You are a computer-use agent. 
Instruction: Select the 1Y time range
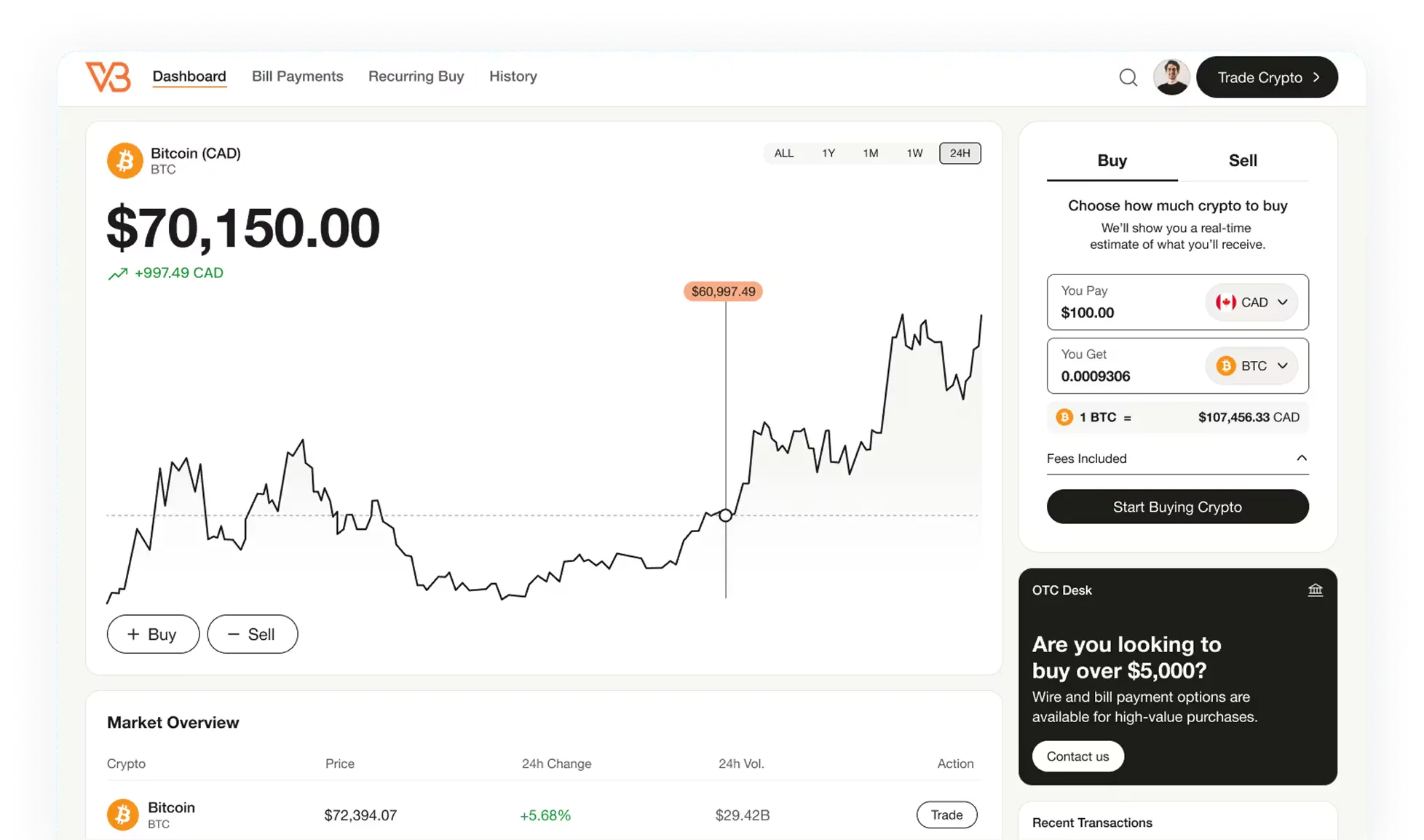(828, 153)
